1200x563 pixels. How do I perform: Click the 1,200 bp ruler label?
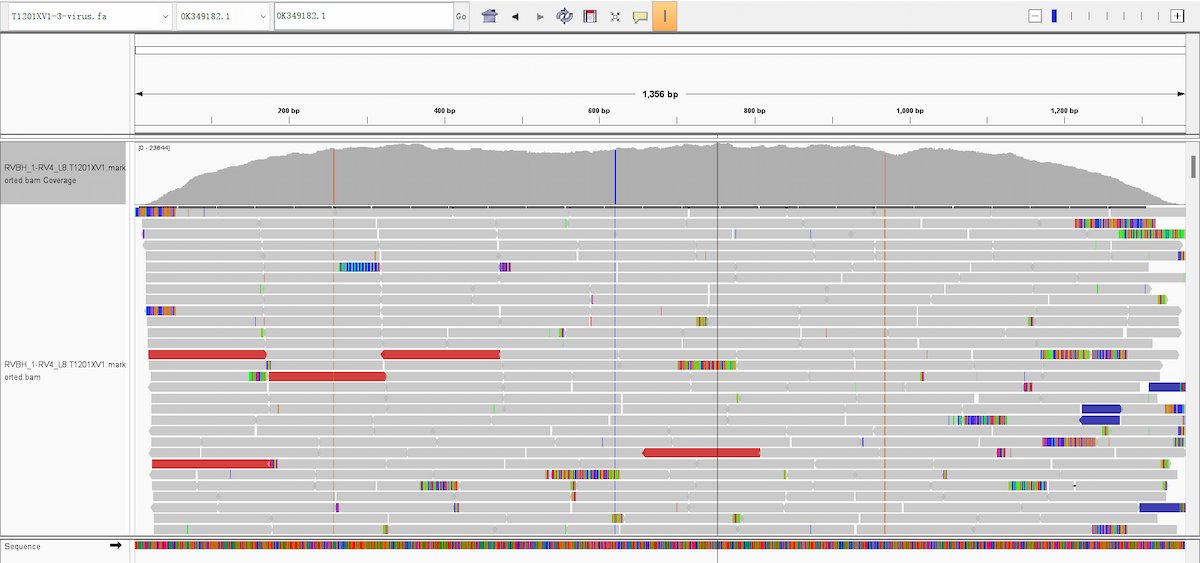(1064, 110)
